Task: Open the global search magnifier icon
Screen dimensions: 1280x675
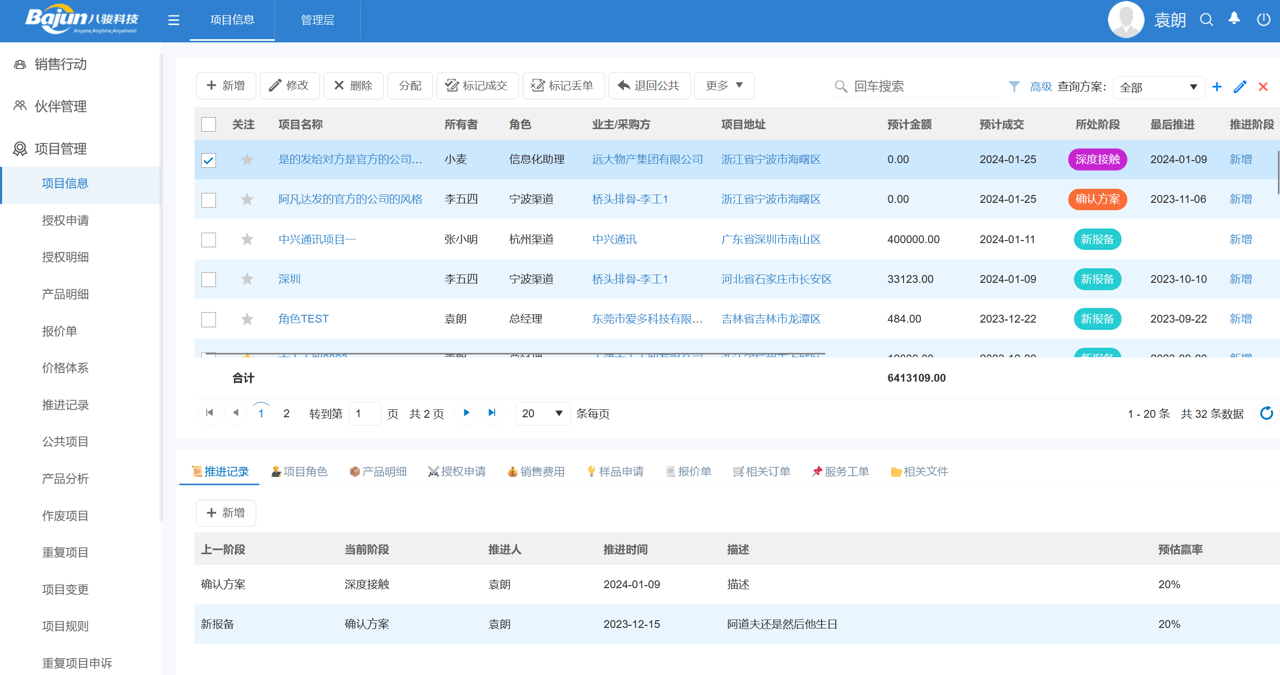Action: tap(1206, 19)
